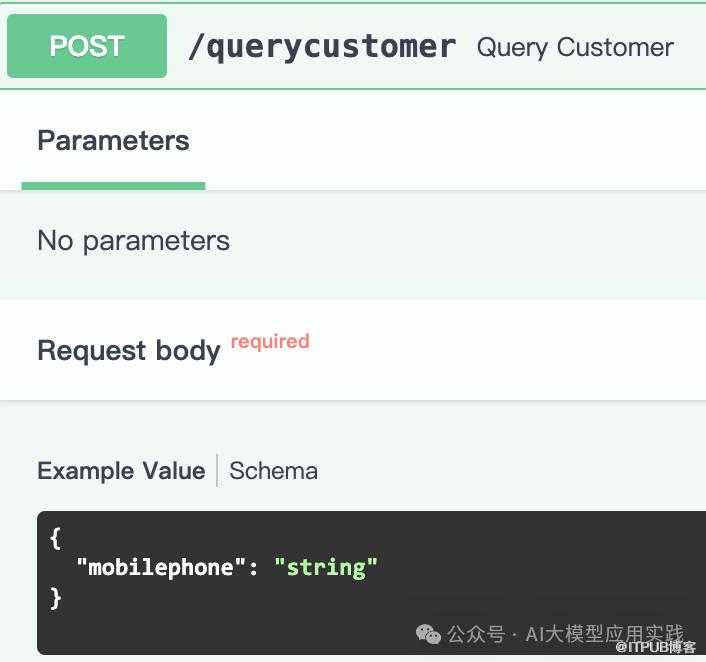Click the opening curly brace in the code

pyautogui.click(x=55, y=538)
